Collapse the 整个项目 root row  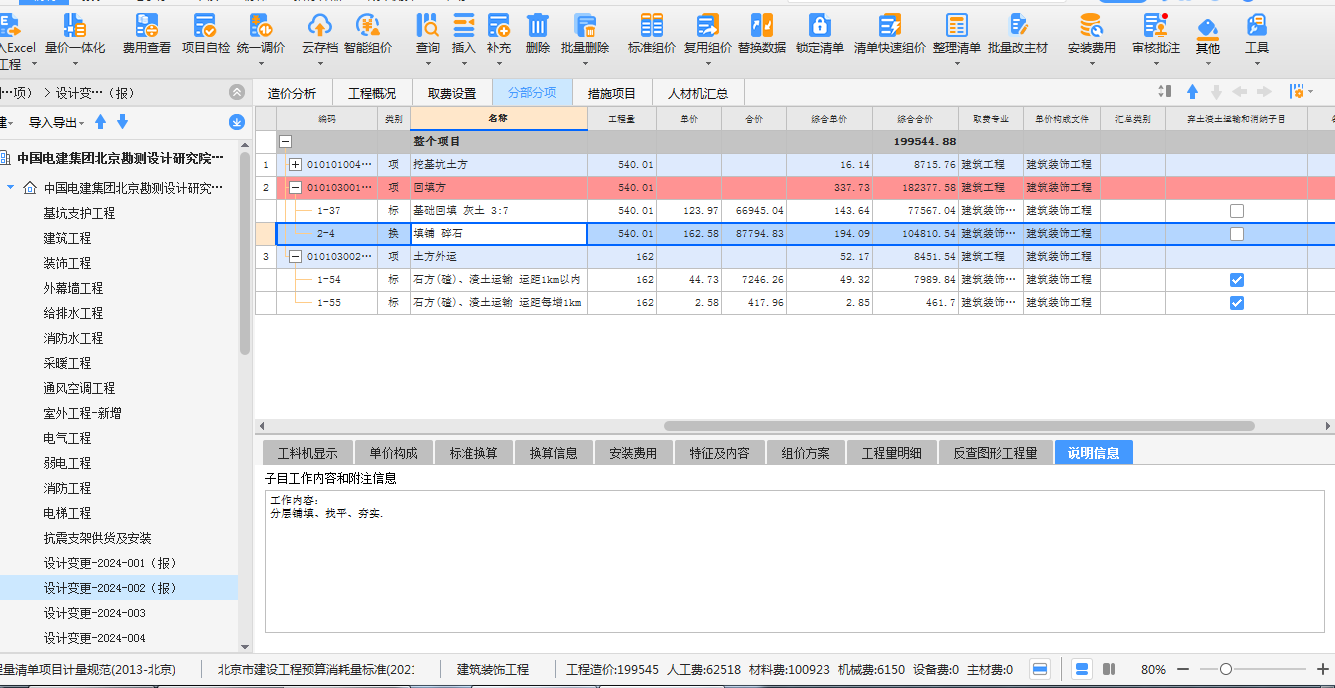click(285, 142)
